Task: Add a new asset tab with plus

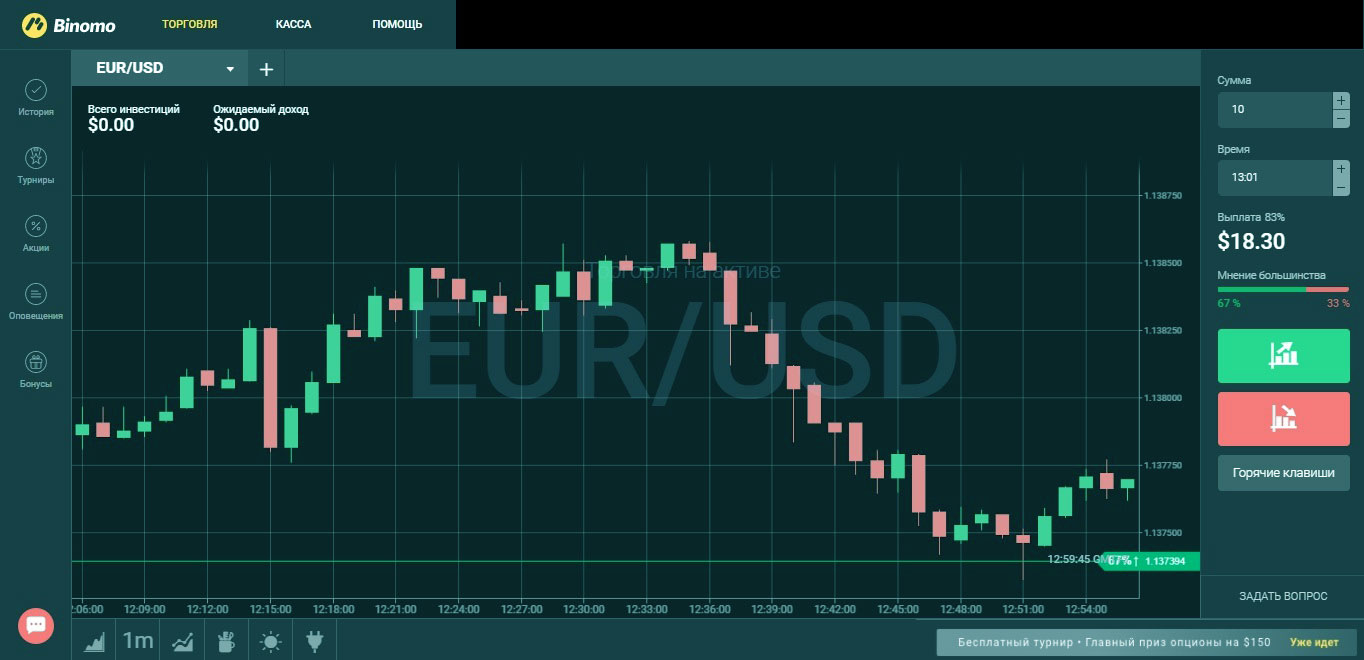Action: [266, 69]
